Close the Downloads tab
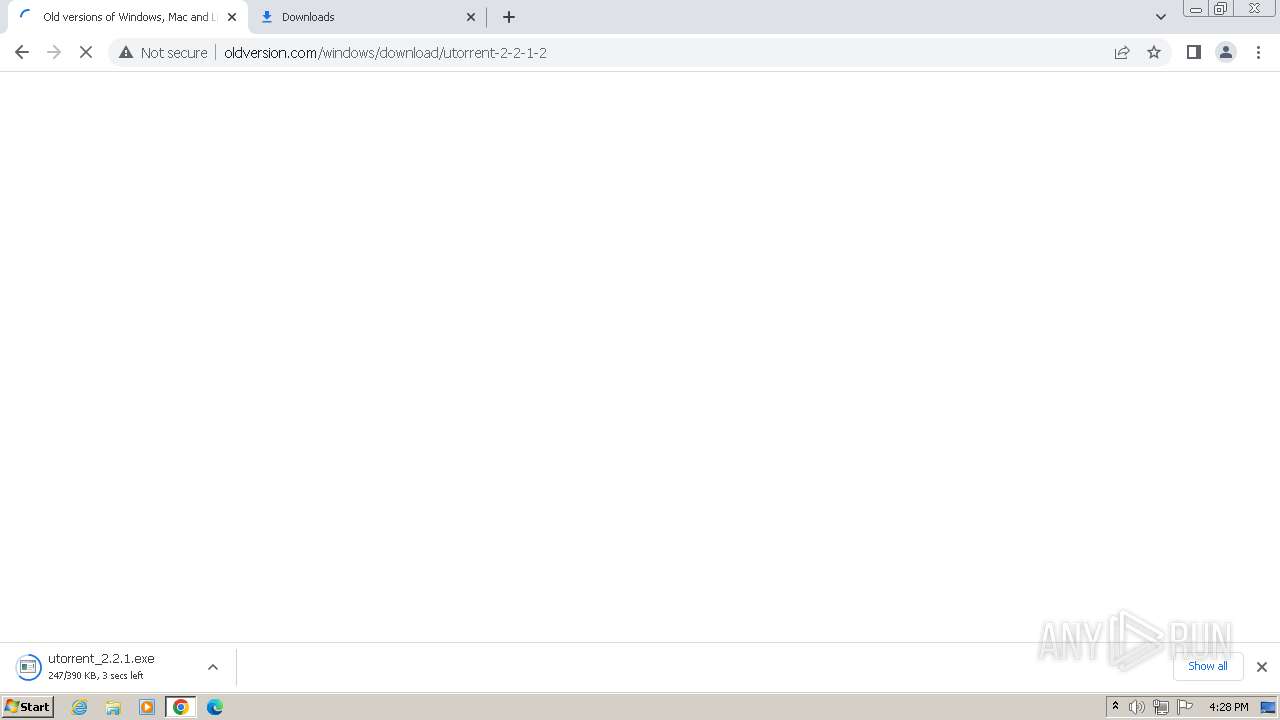The image size is (1280, 720). (471, 17)
